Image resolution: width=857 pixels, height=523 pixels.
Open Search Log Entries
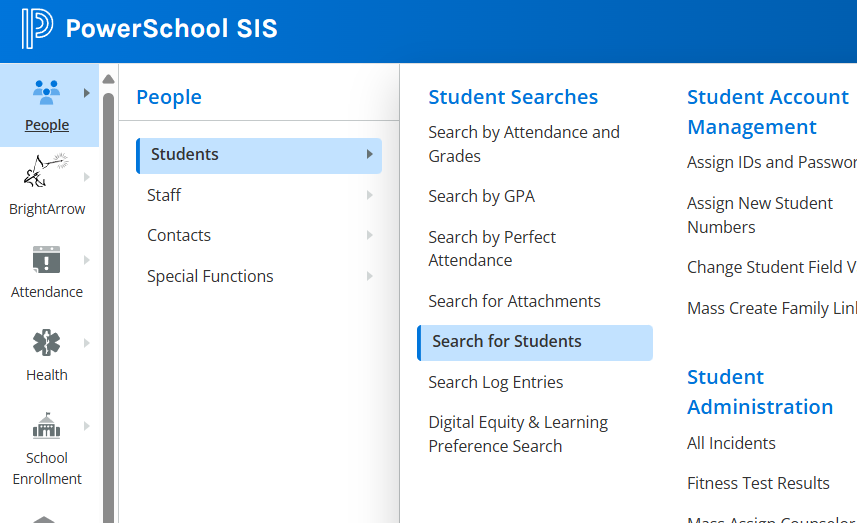(x=496, y=382)
